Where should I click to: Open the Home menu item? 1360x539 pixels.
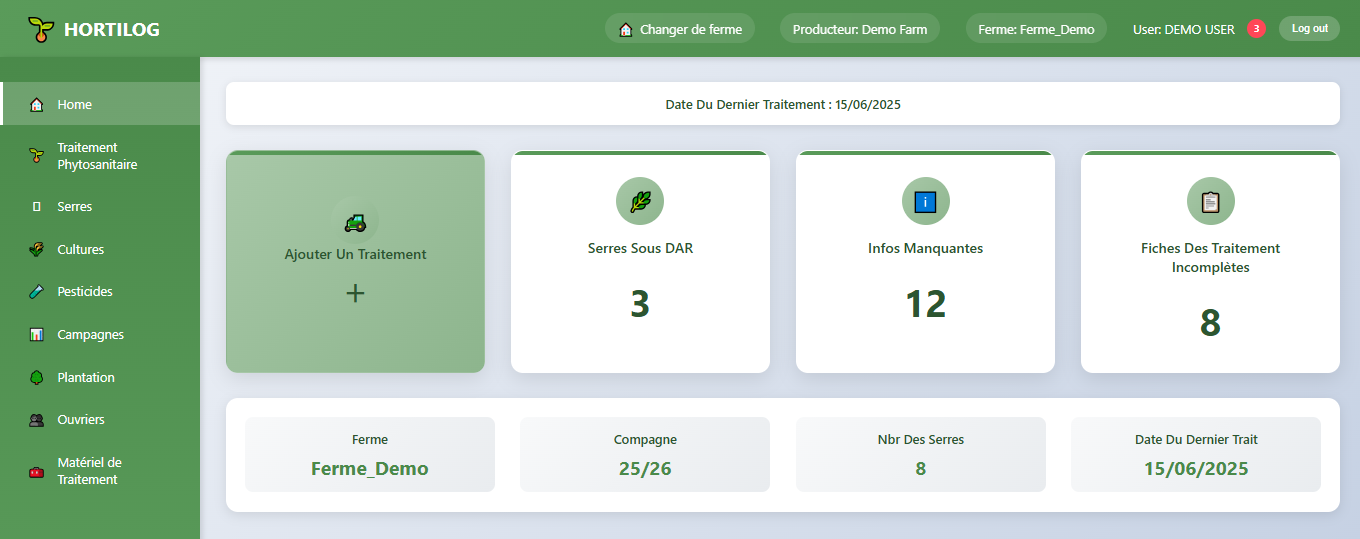pyautogui.click(x=100, y=104)
